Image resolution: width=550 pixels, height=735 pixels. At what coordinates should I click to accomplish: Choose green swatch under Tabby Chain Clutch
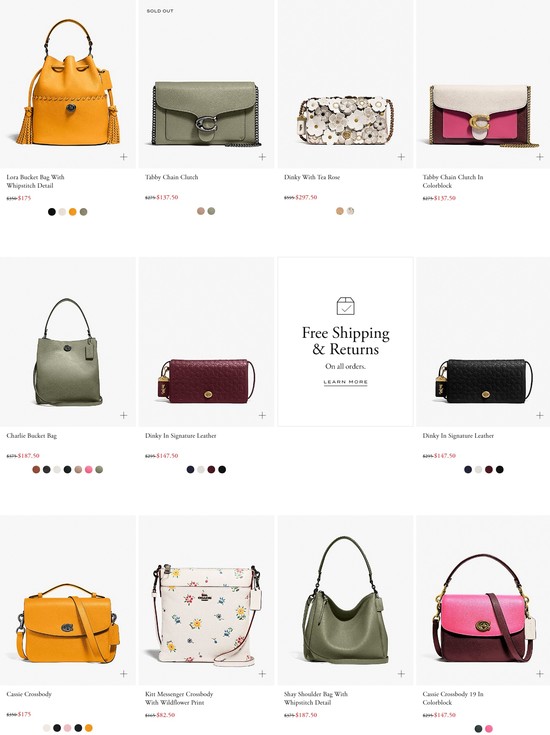pos(211,211)
